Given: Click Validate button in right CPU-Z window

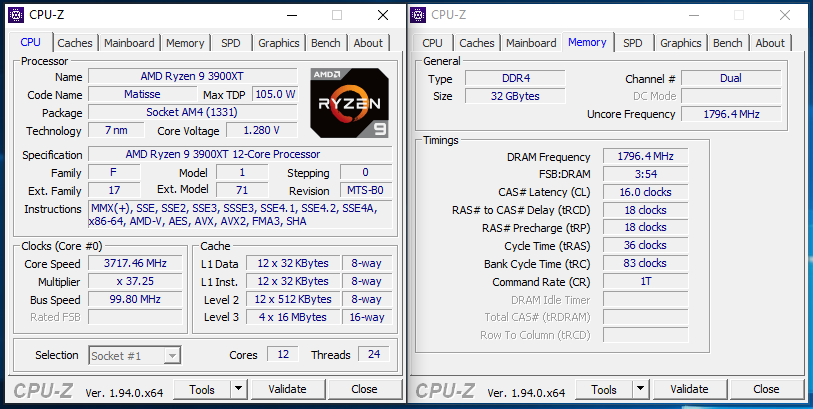Looking at the screenshot, I should [689, 389].
